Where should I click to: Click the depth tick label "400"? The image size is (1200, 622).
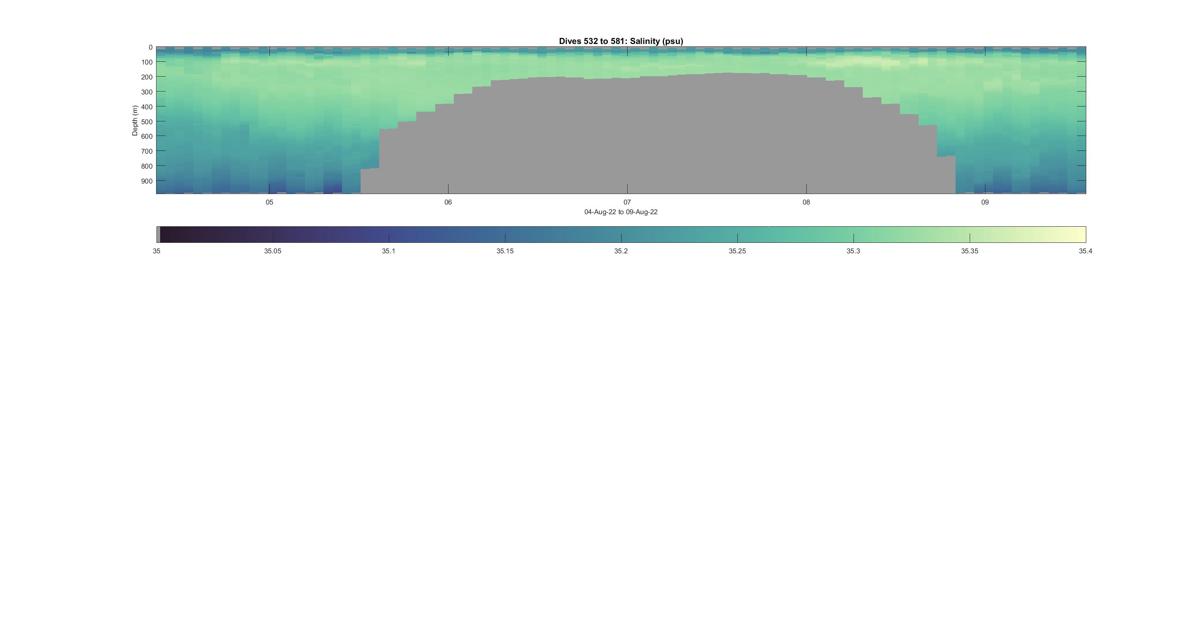(146, 107)
